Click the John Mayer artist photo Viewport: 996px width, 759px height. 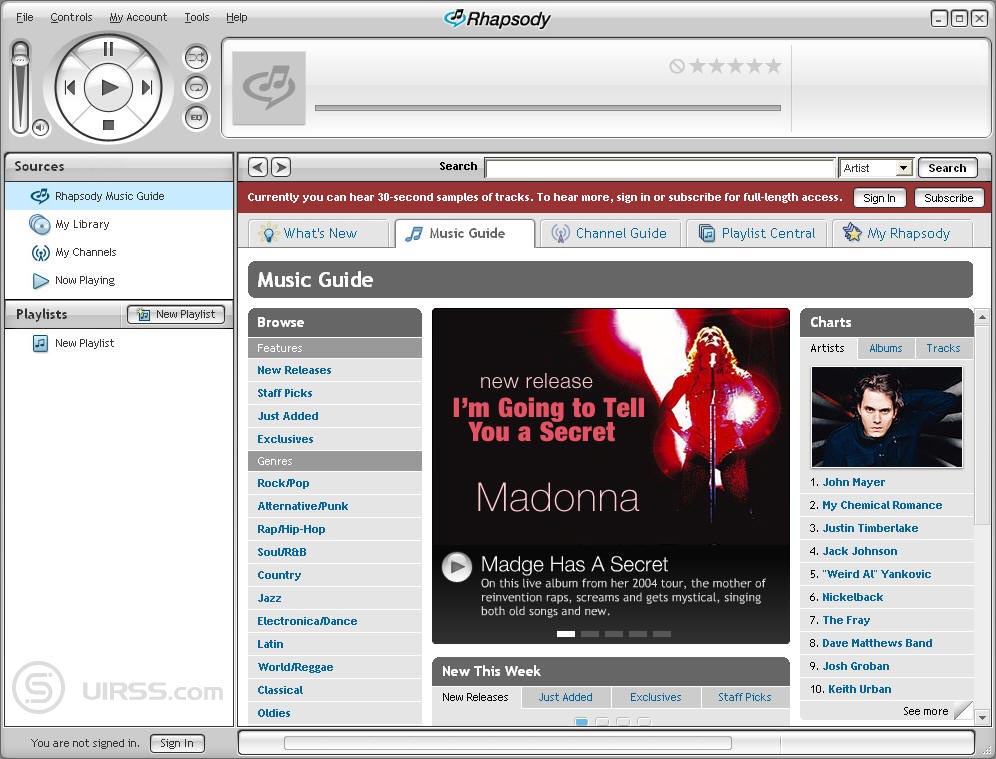(x=887, y=417)
